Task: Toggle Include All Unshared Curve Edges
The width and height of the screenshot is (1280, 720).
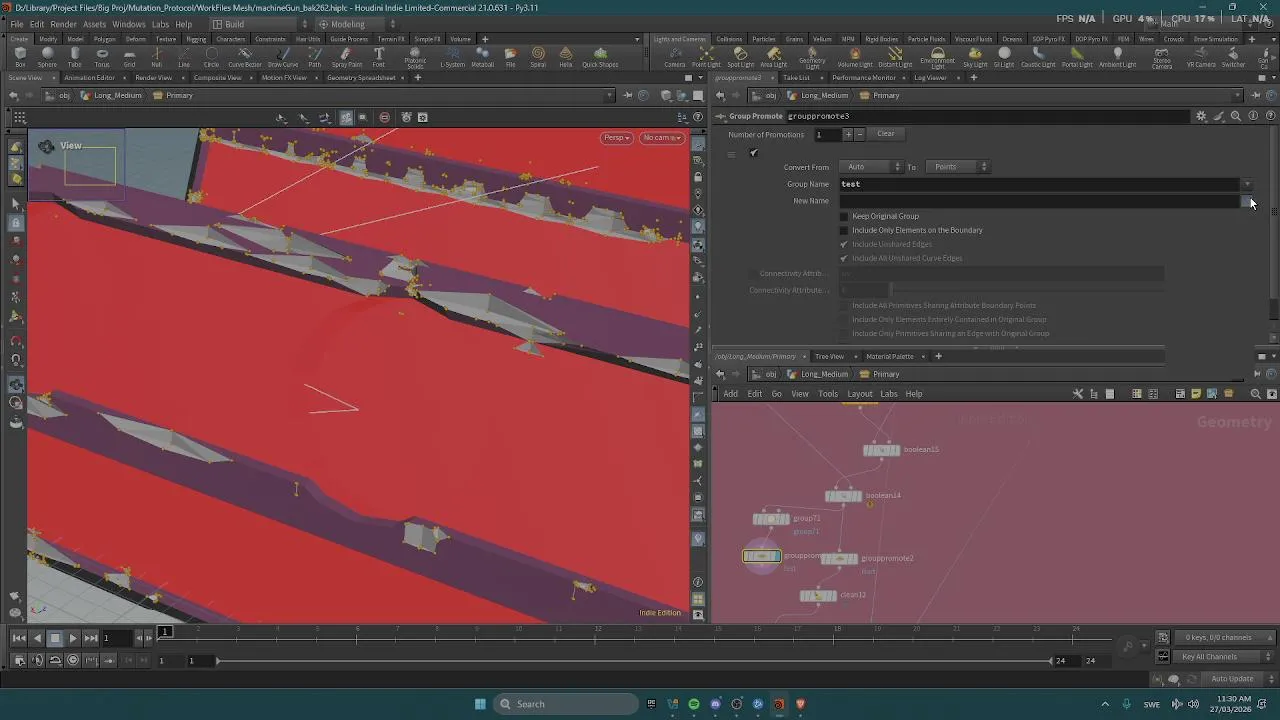Action: [x=843, y=258]
